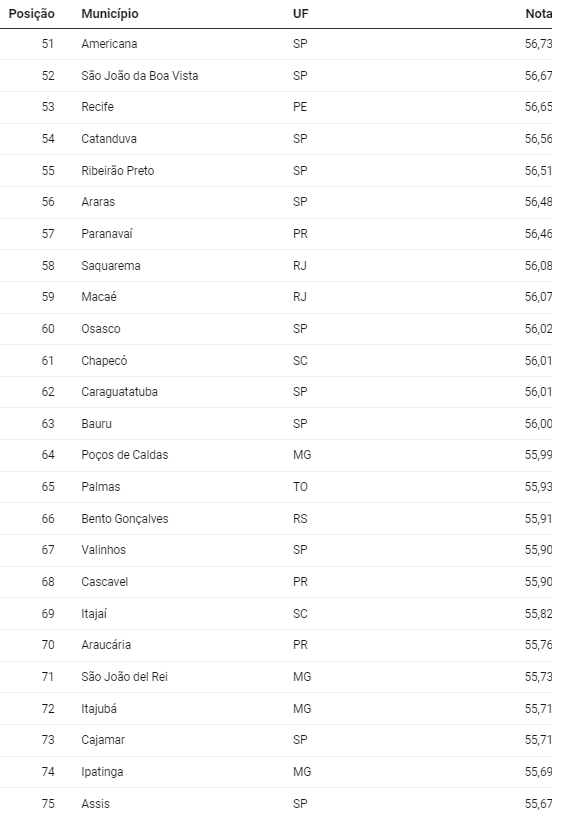Viewport: 570px width, 819px height.
Task: Click São João del Rei cell
Action: coord(124,677)
